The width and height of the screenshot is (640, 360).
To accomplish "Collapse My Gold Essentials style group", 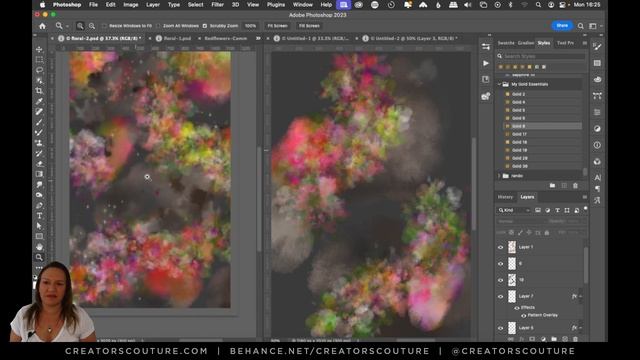I will pos(499,84).
